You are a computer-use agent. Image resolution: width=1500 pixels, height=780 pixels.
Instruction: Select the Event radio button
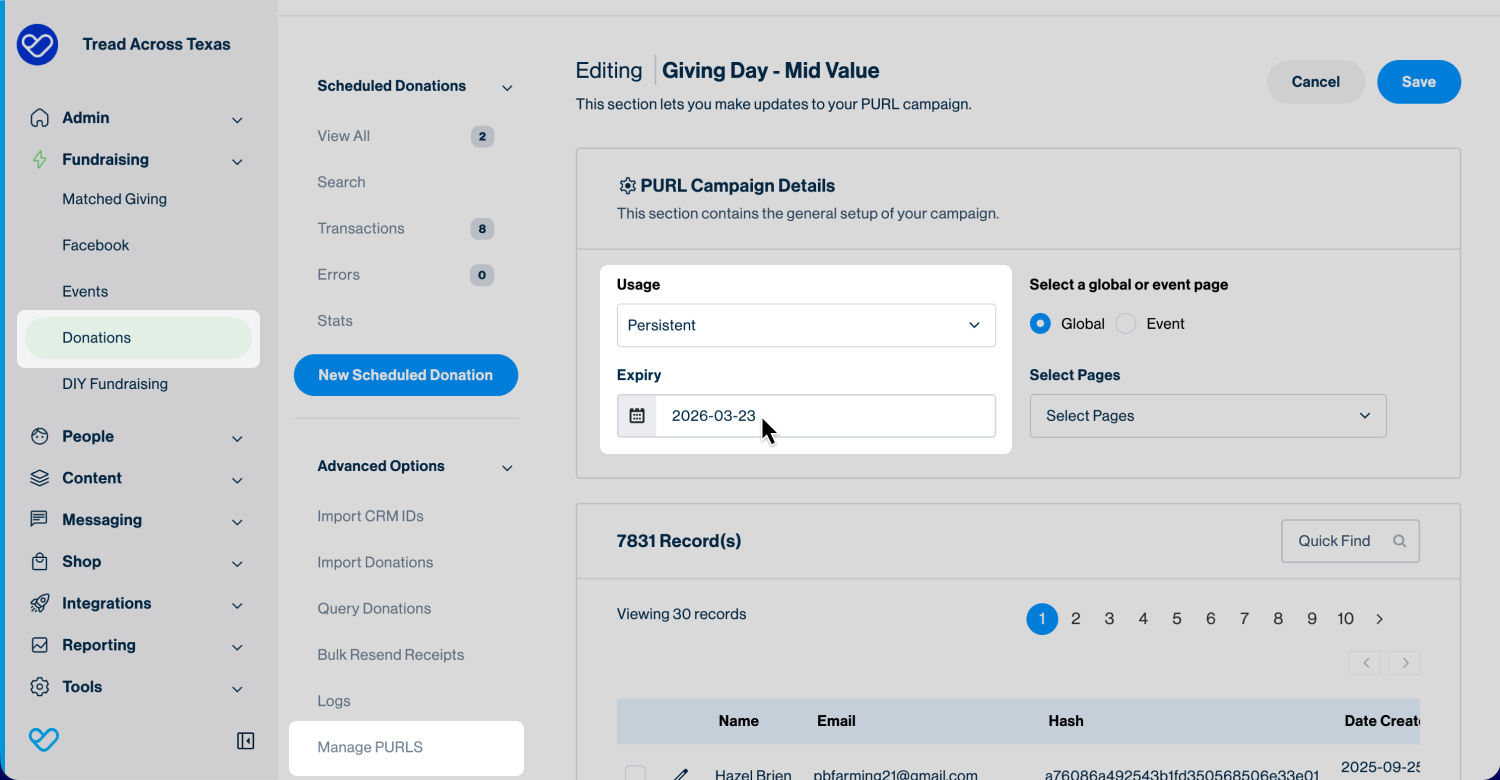coord(1126,324)
